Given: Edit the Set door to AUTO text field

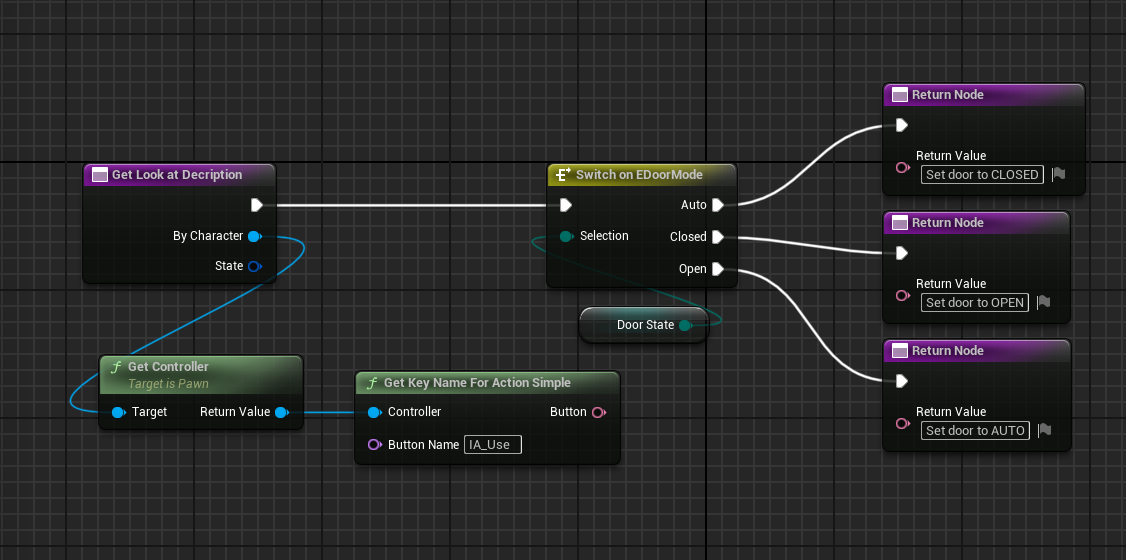Looking at the screenshot, I should coord(975,430).
